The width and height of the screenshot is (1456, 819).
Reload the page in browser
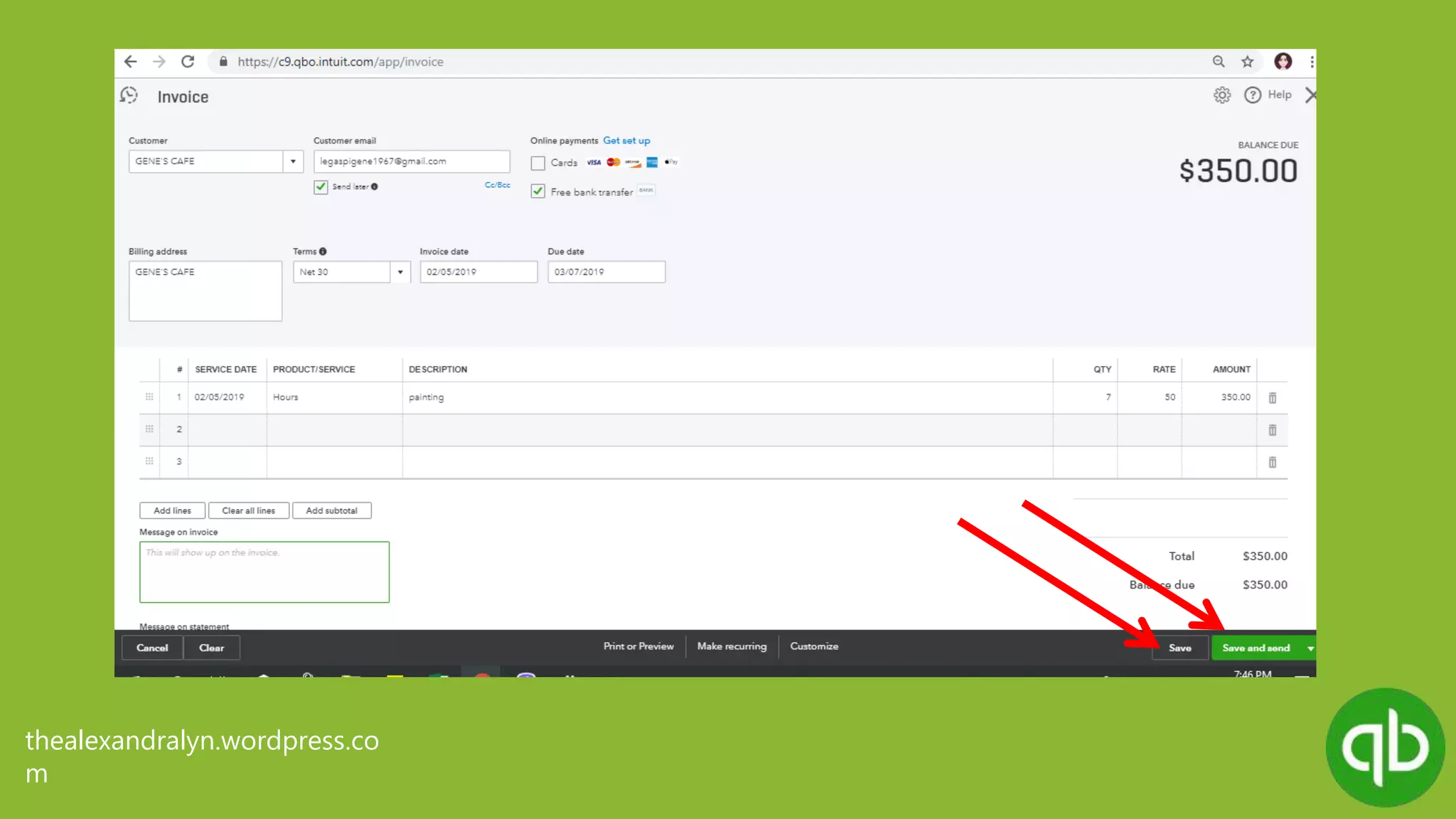[x=188, y=62]
